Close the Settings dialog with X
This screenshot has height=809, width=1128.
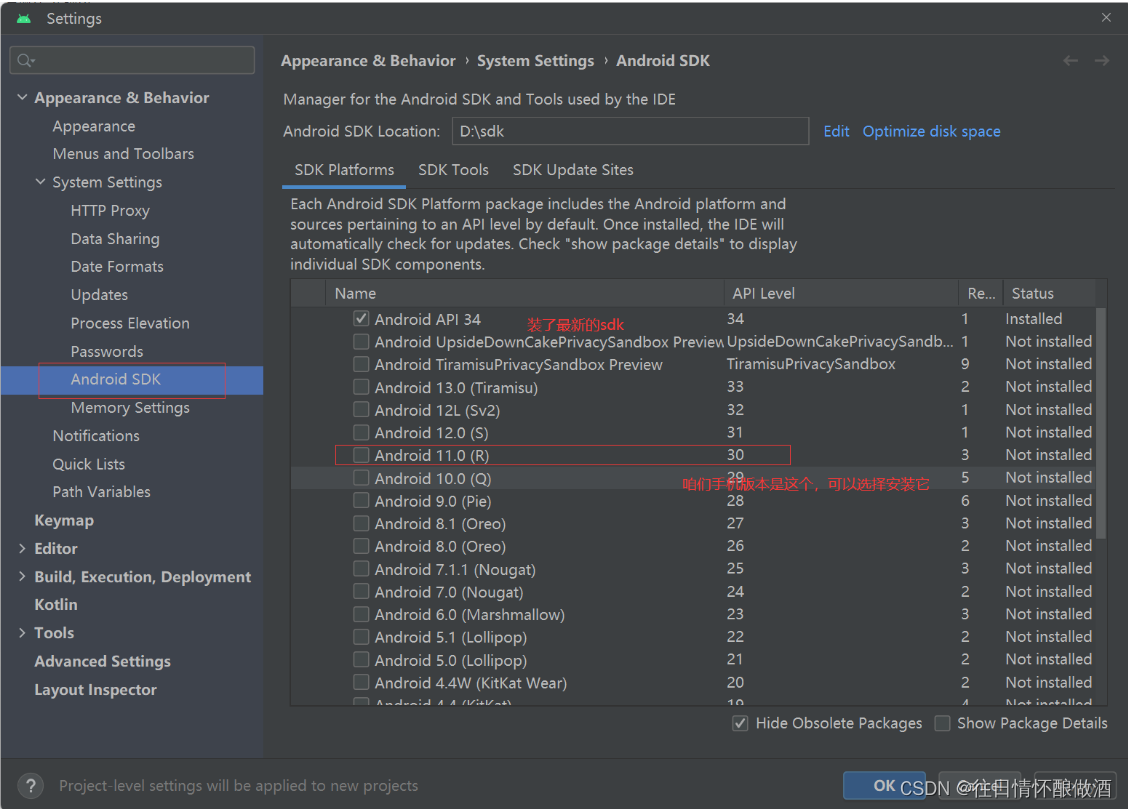[1106, 17]
